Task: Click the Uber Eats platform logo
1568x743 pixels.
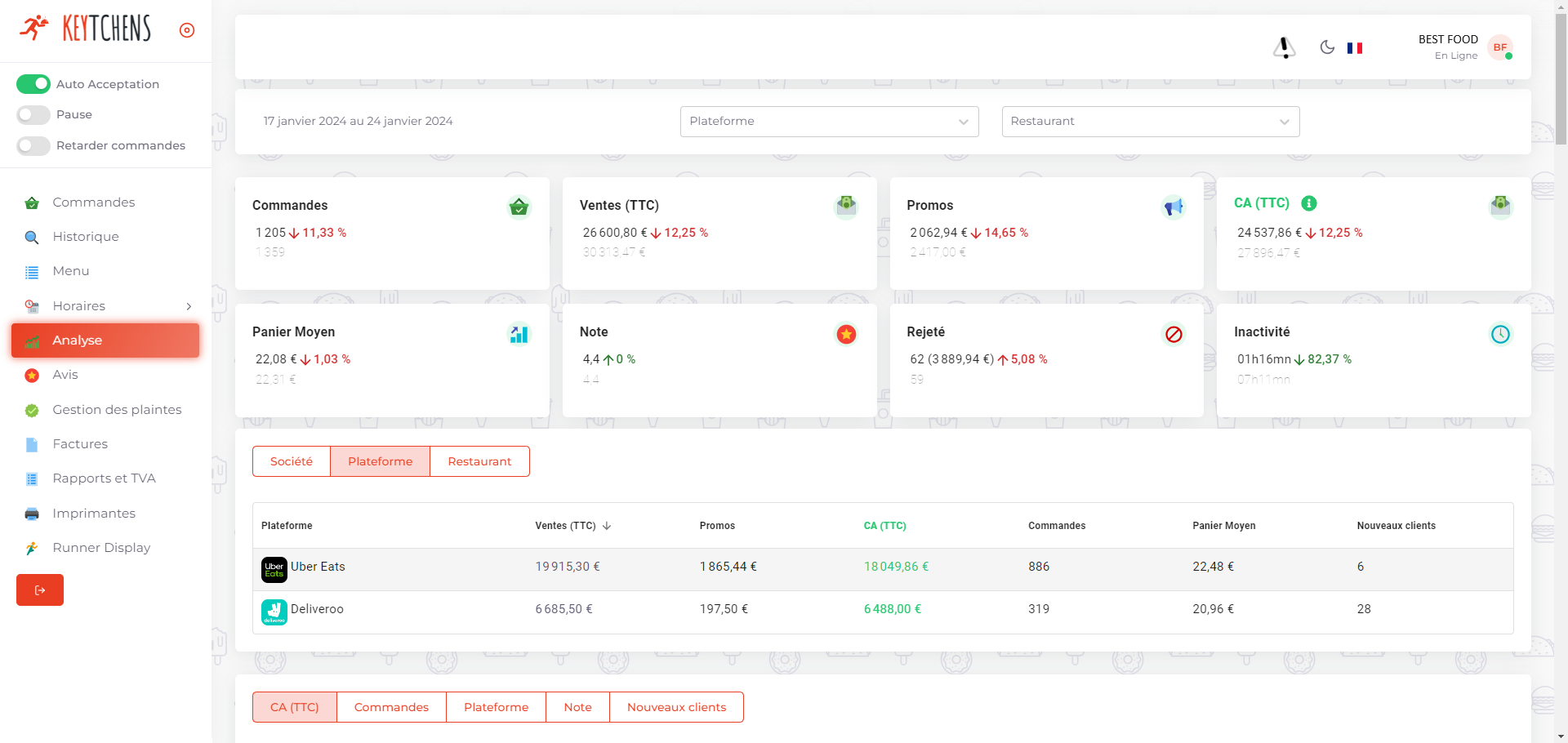Action: coord(274,569)
